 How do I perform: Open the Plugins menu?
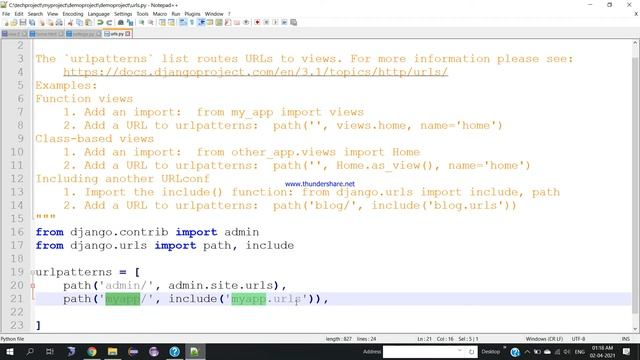(192, 14)
